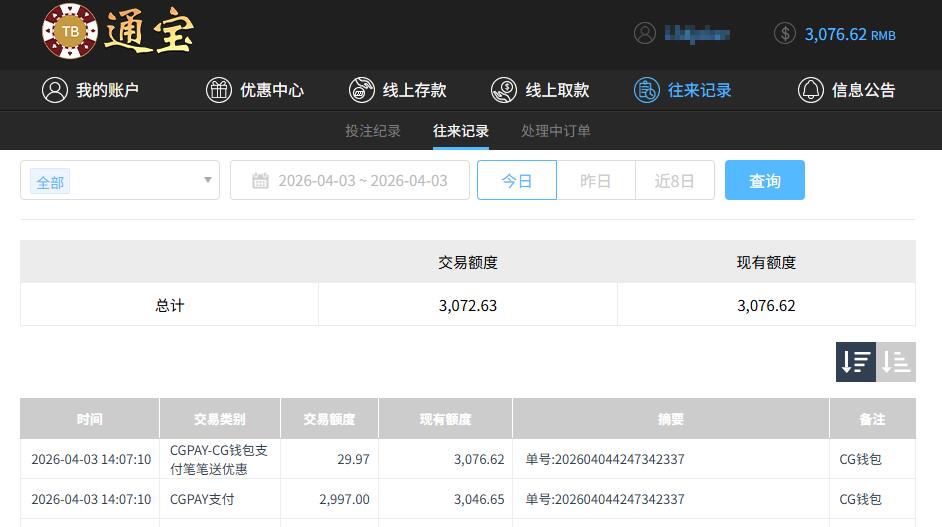This screenshot has height=527, width=942.
Task: Open My Account (我的账户) person icon
Action: point(54,90)
